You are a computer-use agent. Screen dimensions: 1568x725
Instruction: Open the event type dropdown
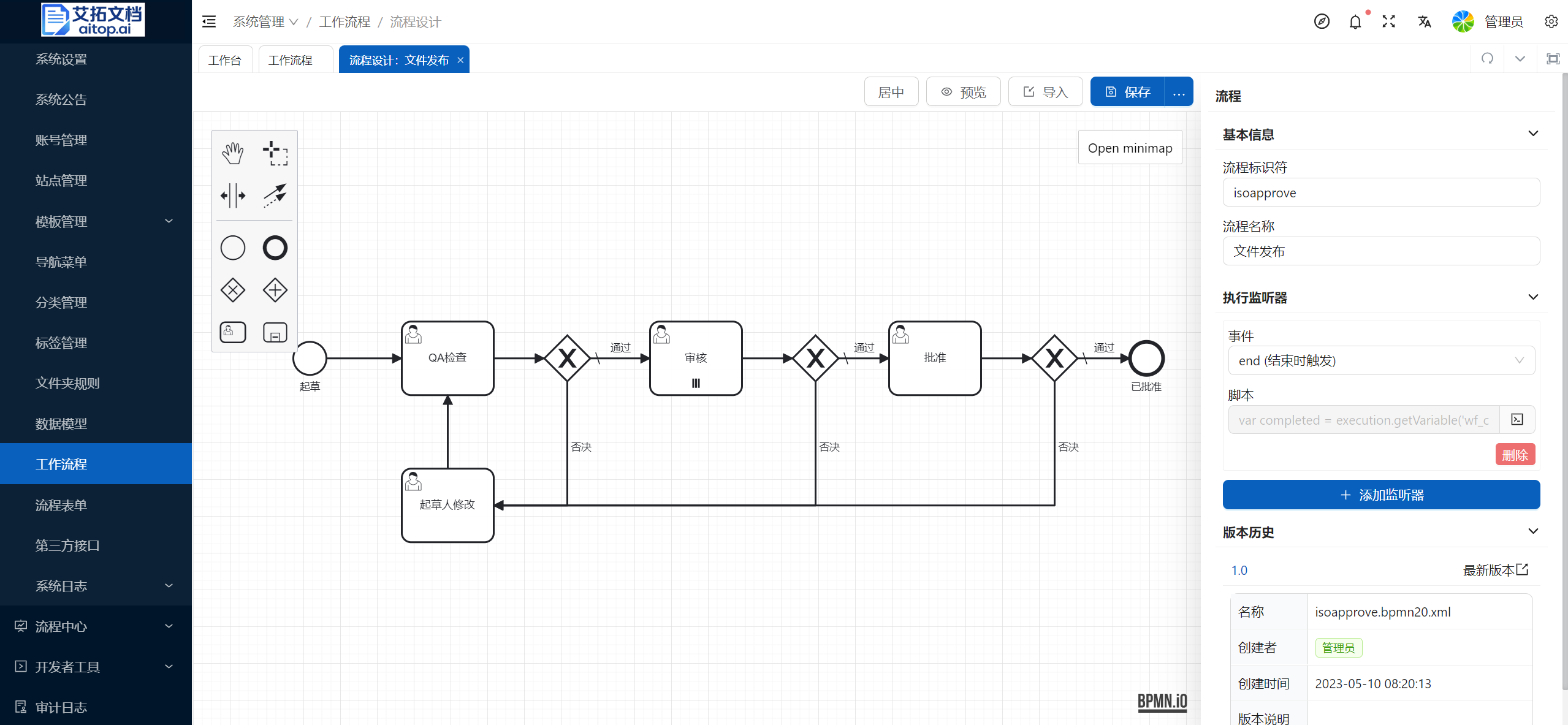pos(1381,360)
